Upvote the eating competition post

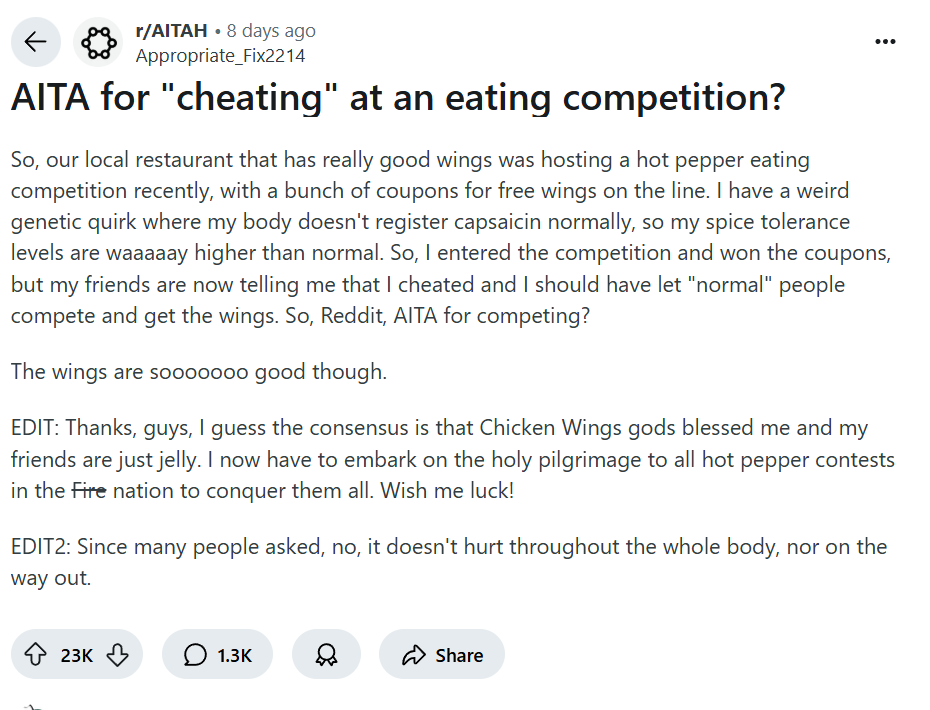[x=36, y=655]
